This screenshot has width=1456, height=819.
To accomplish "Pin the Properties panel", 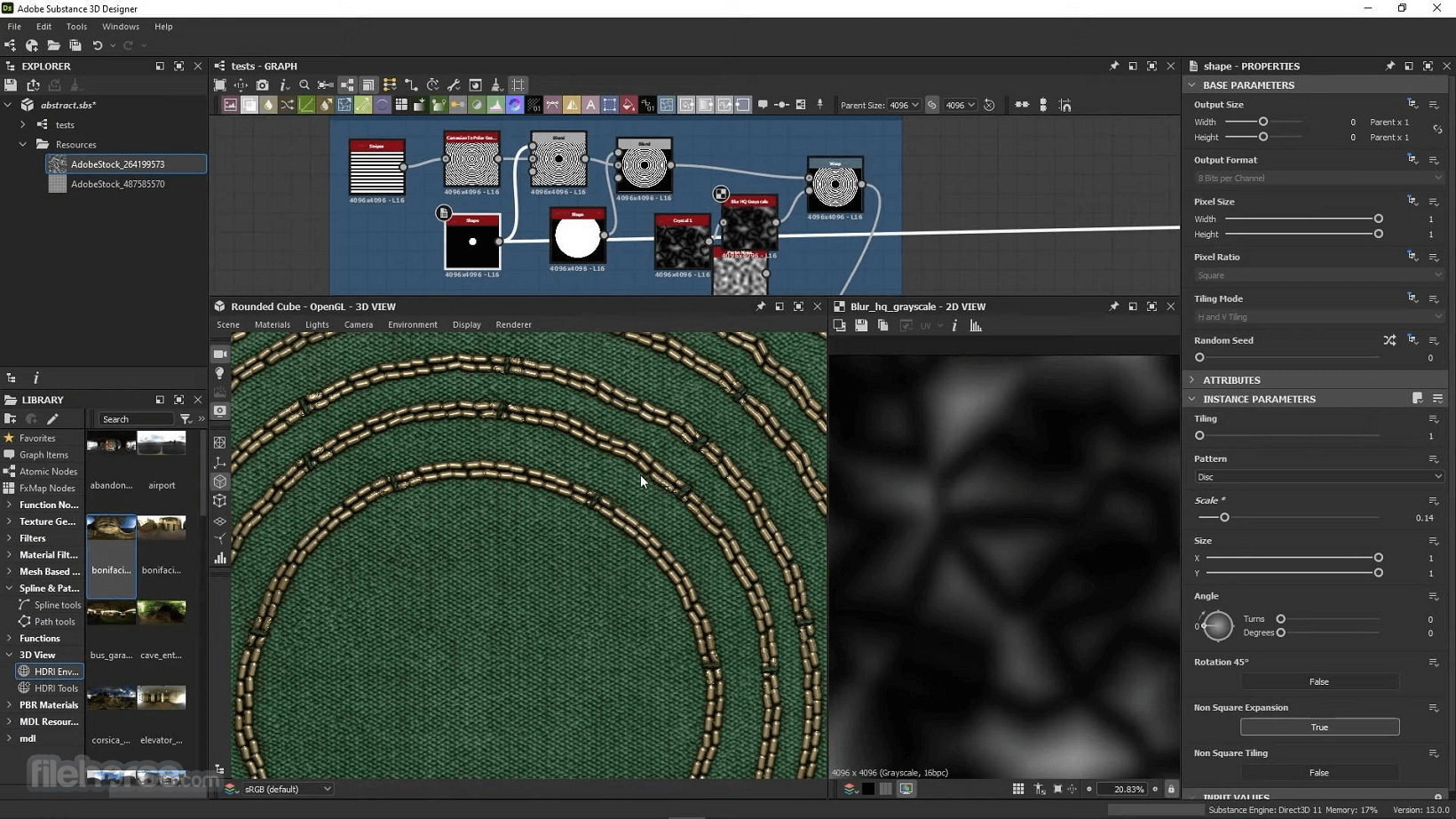I will (1389, 67).
